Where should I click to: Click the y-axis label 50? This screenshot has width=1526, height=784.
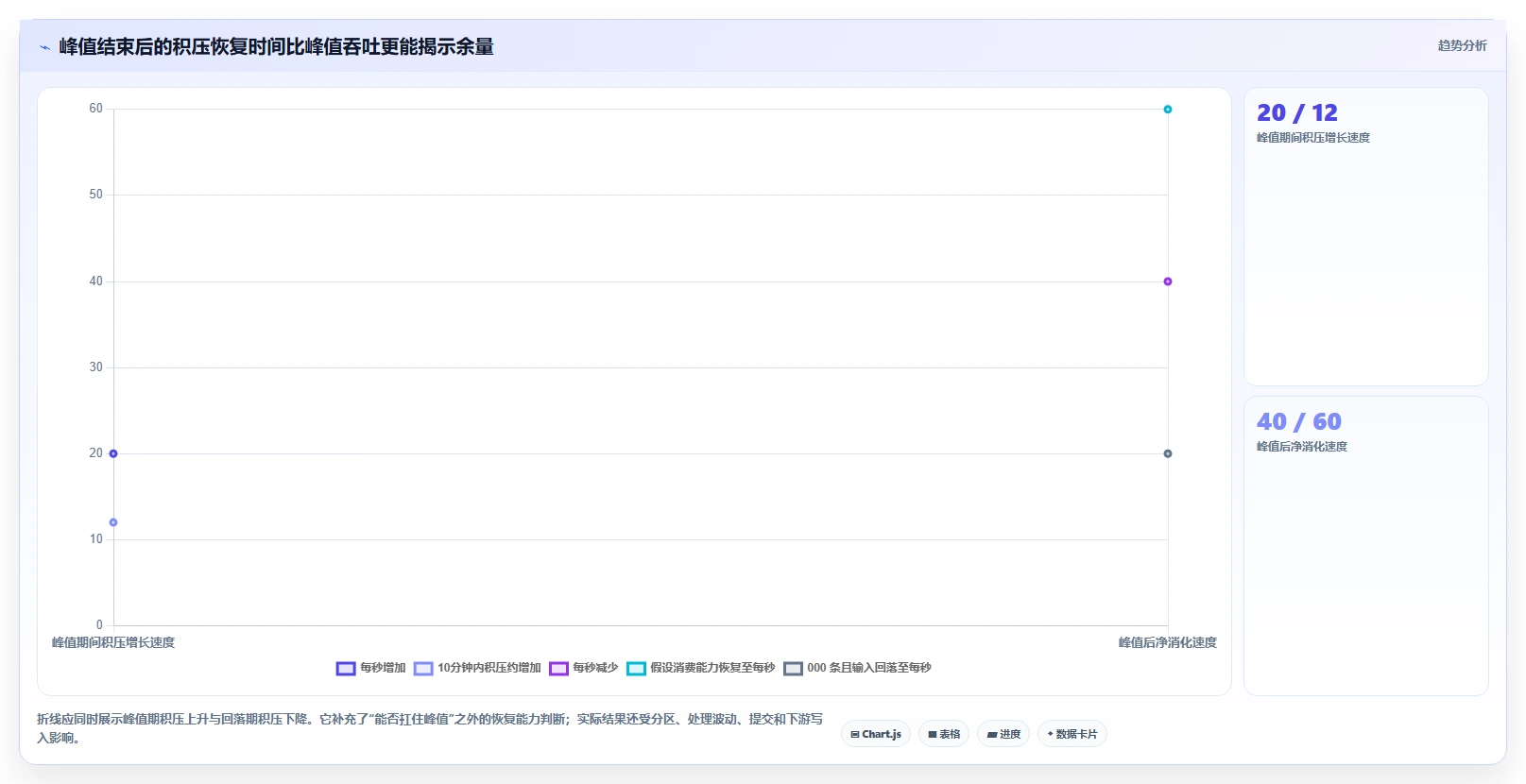pos(96,195)
